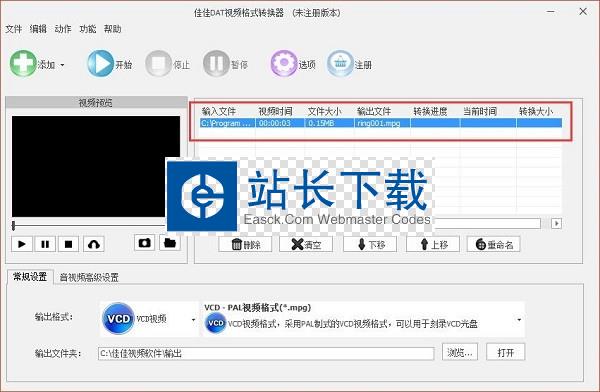Image resolution: width=600 pixels, height=392 pixels.
Task: Stop the video preview playback
Action: (x=68, y=244)
